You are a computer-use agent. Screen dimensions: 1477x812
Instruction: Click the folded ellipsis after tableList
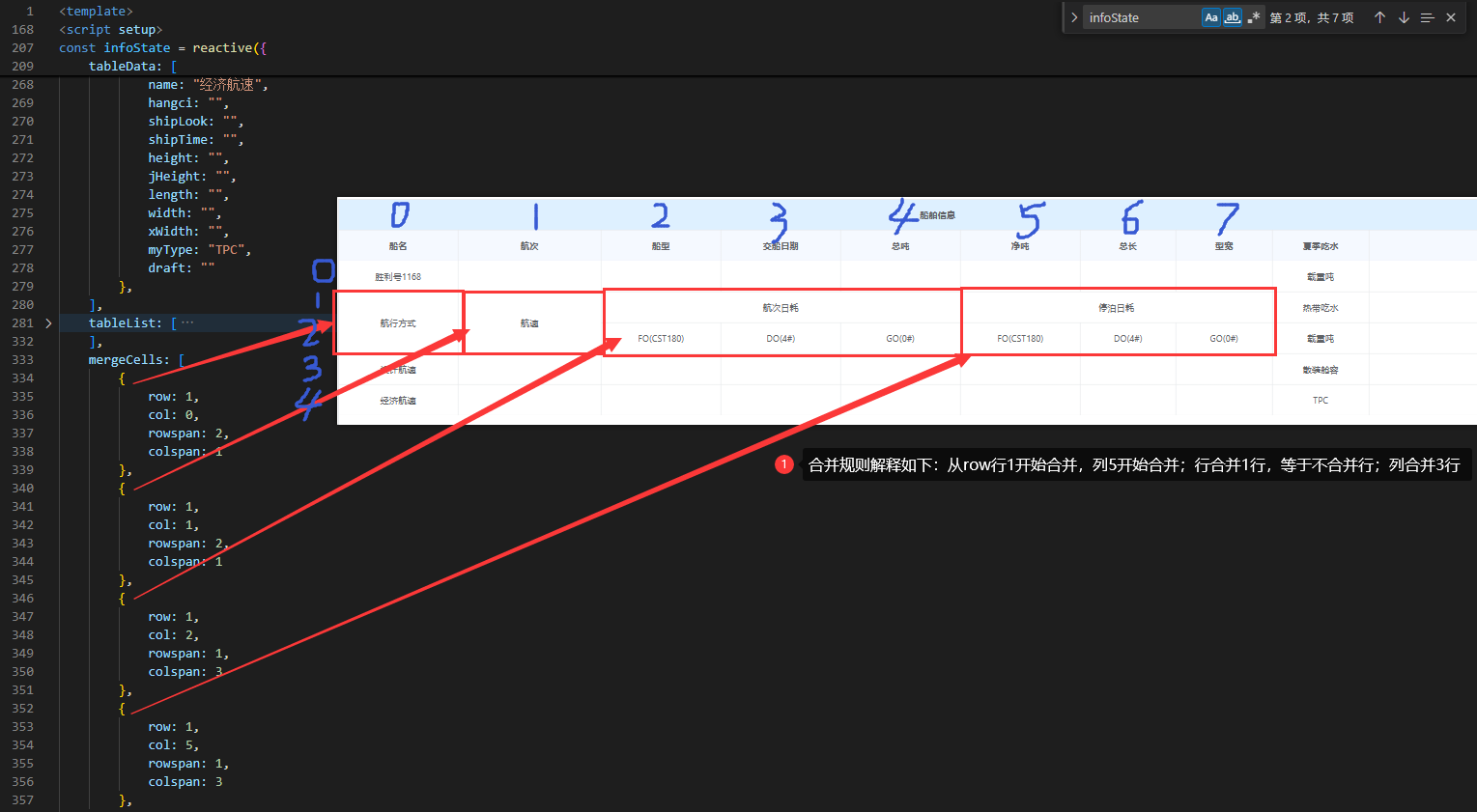click(x=187, y=323)
